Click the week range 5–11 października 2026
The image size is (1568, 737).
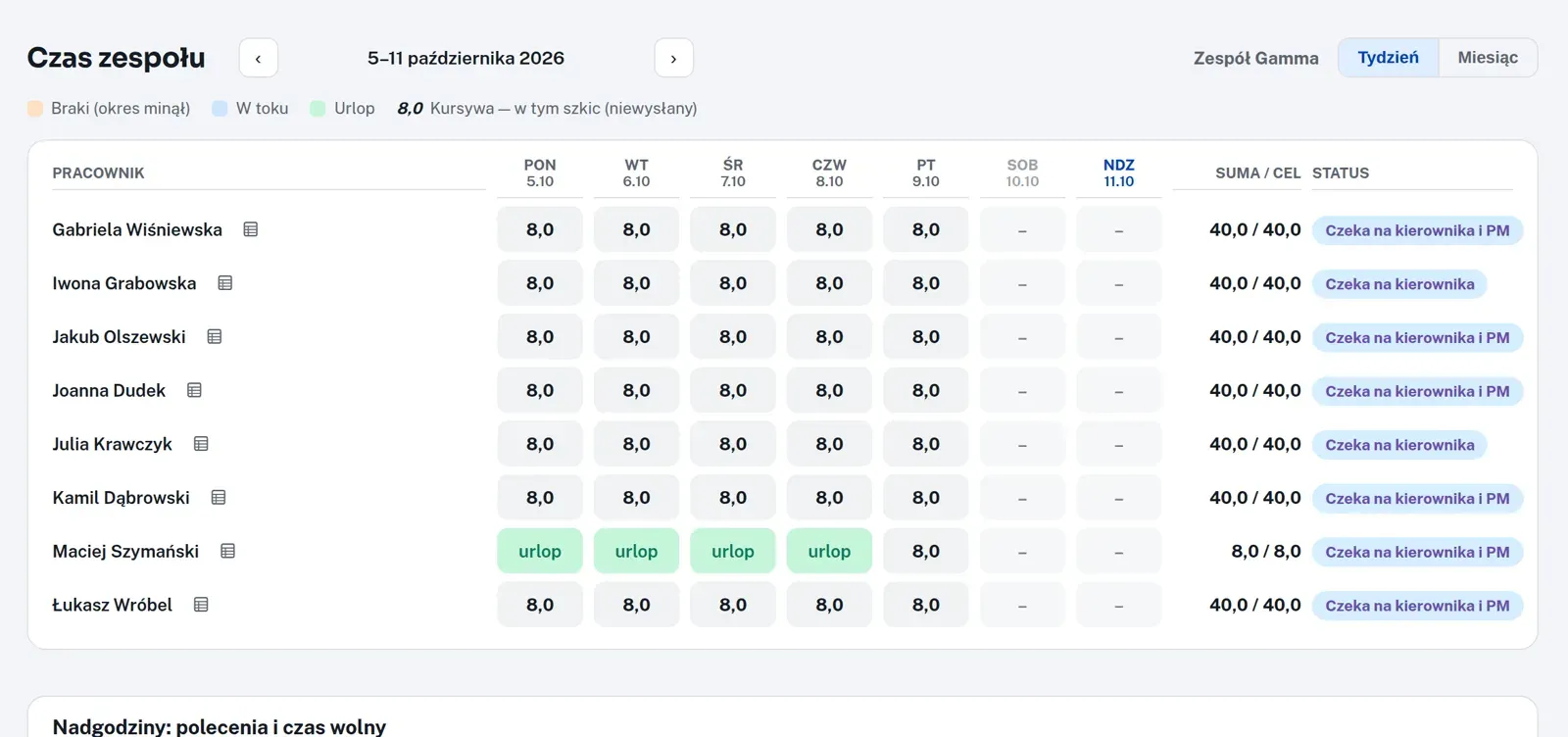[x=466, y=58]
